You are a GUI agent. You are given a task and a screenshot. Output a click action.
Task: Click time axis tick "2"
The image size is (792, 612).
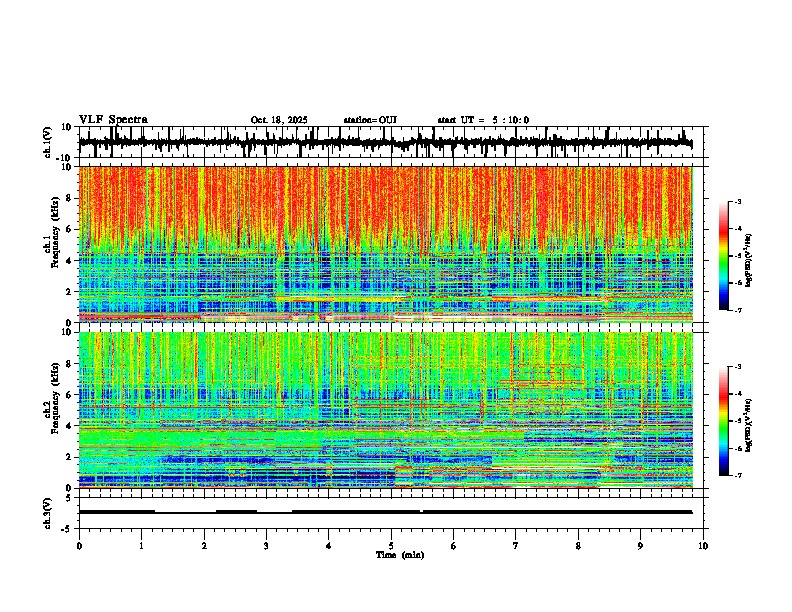point(204,546)
